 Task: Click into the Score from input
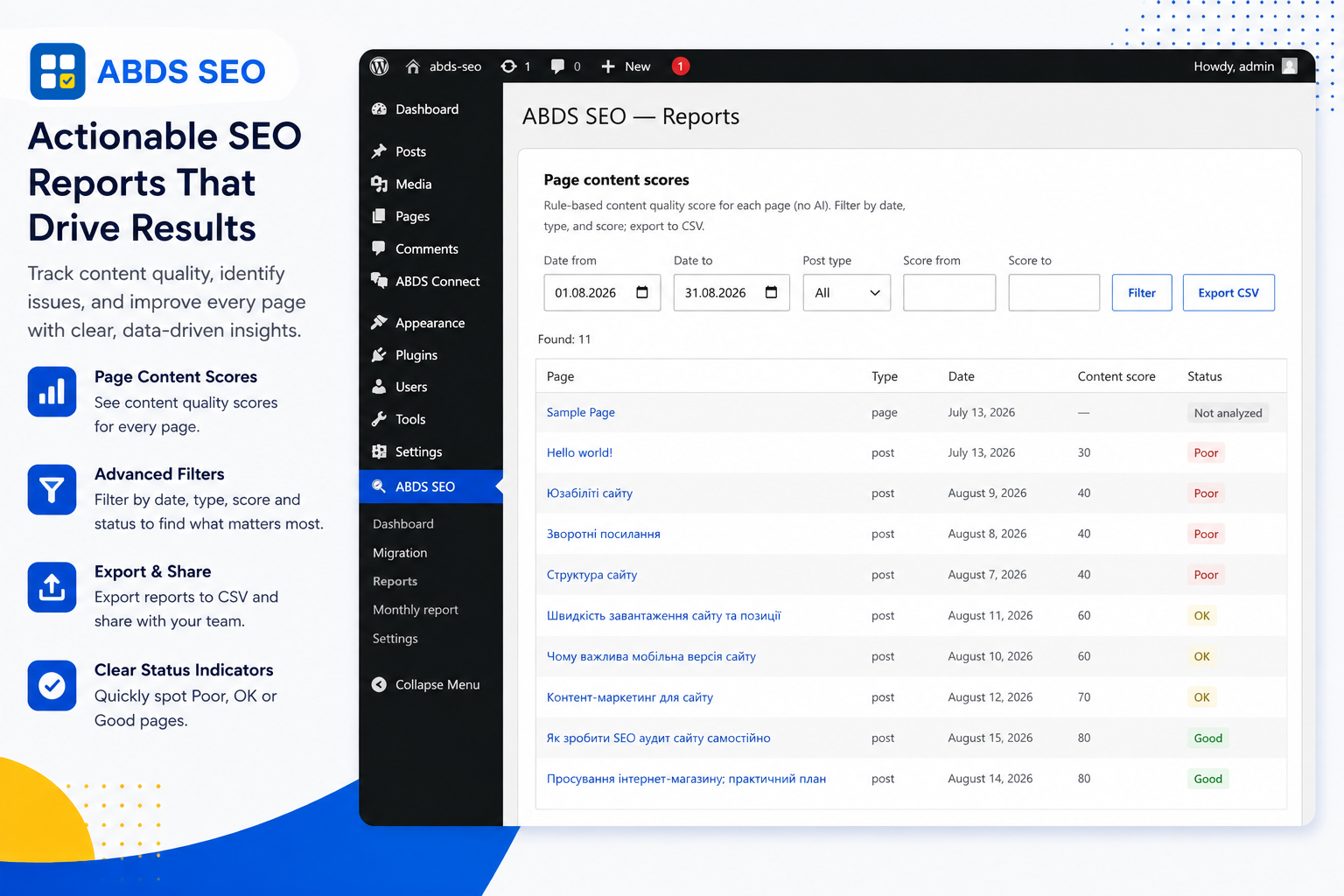click(949, 293)
